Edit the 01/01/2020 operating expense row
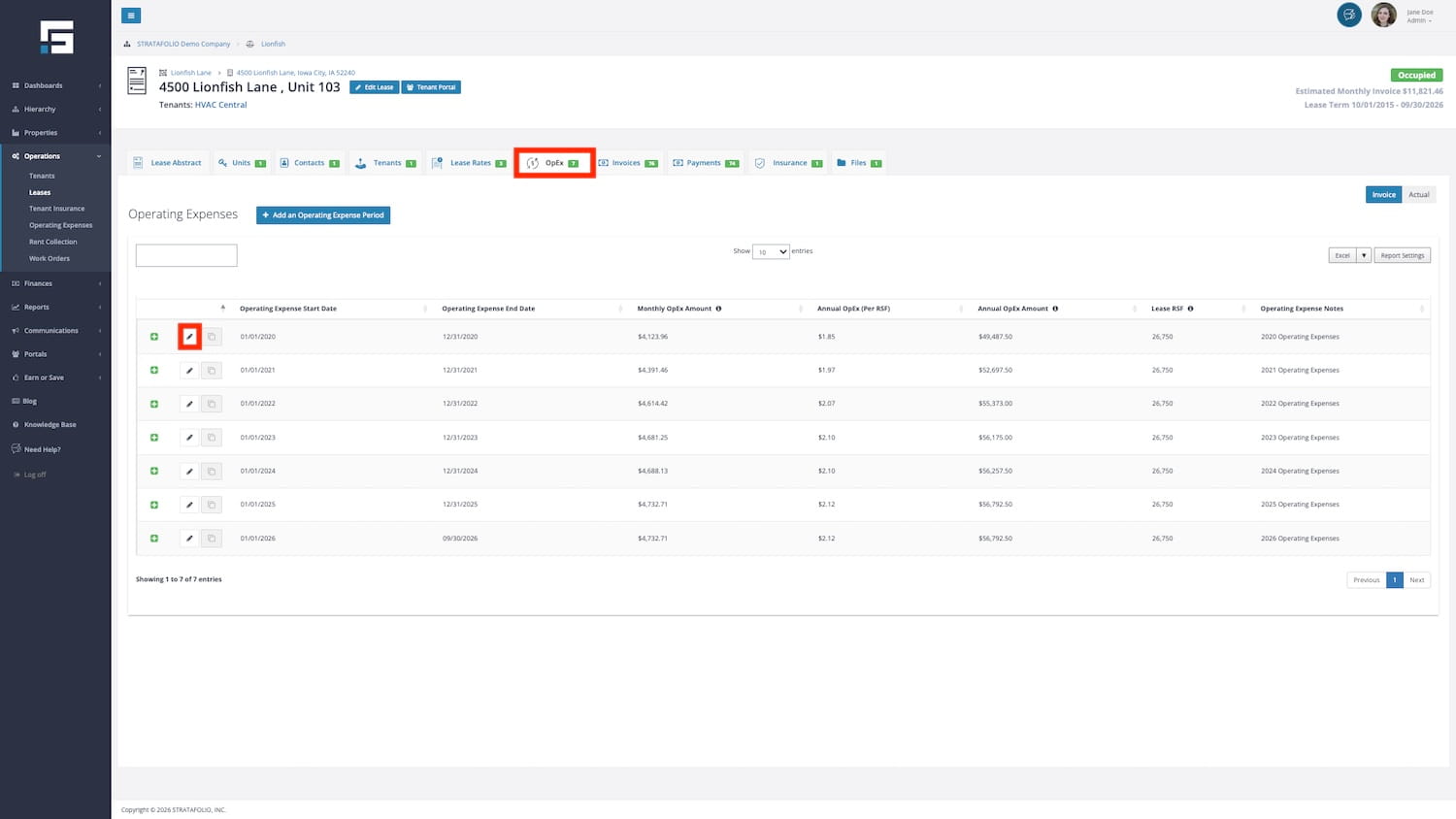Image resolution: width=1456 pixels, height=819 pixels. 189,337
